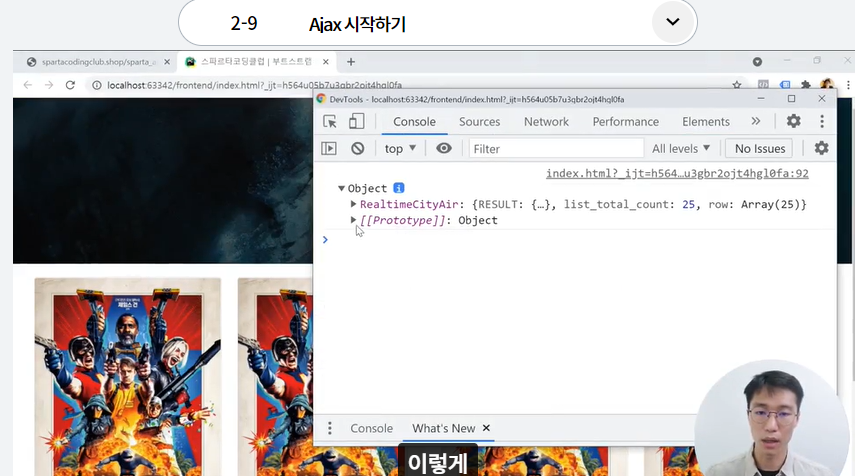View site information icon in address bar
The width and height of the screenshot is (855, 476).
click(97, 85)
